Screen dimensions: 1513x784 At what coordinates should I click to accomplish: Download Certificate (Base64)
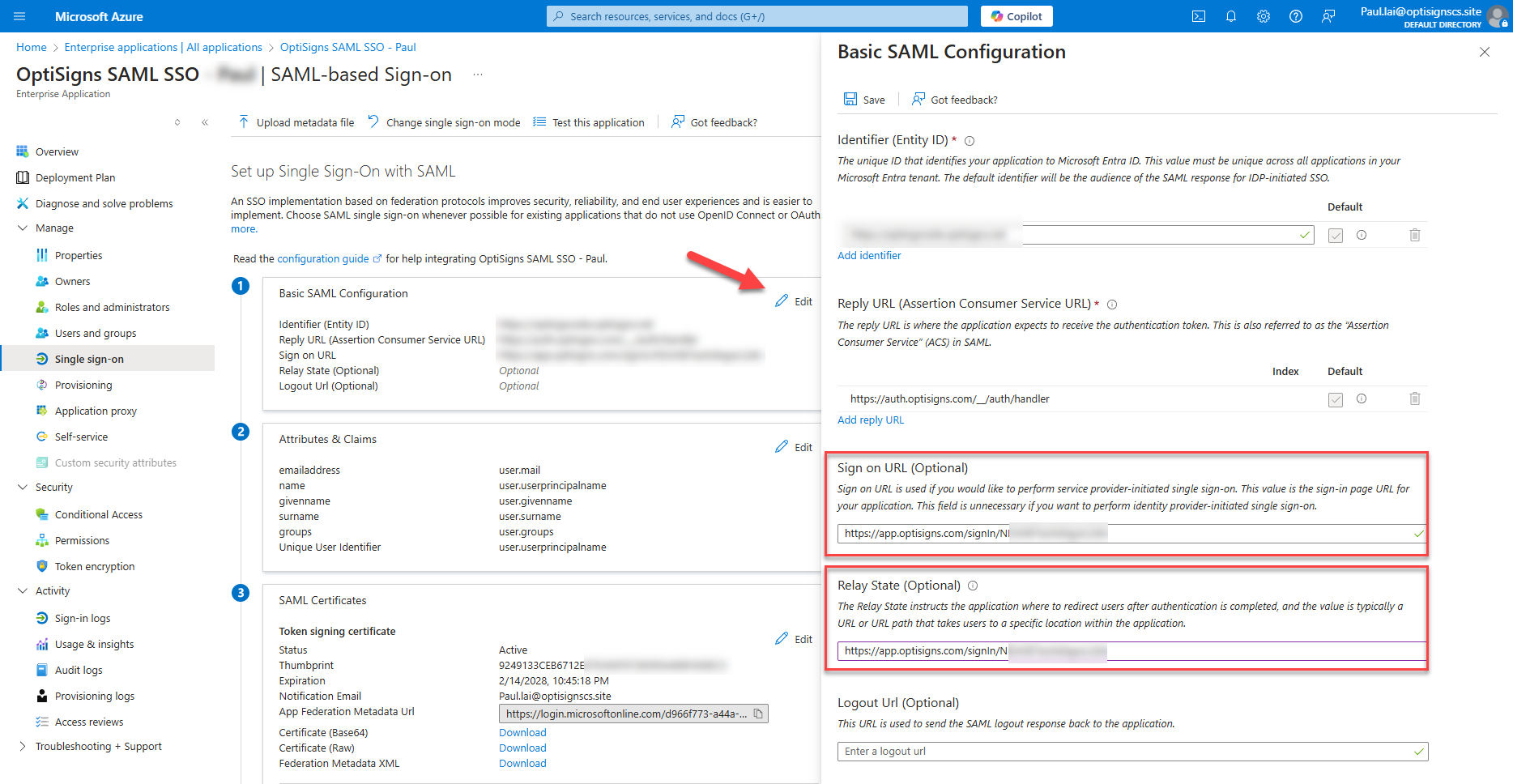[522, 732]
